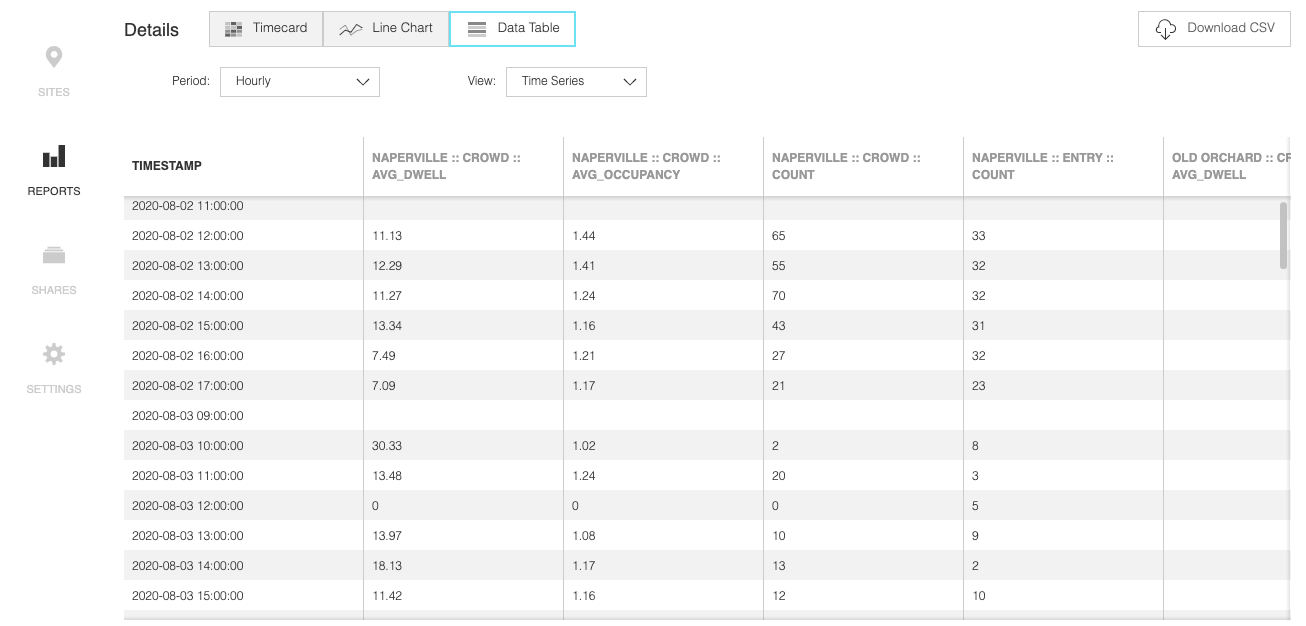This screenshot has width=1306, height=626.
Task: Click avg dwell value 13.97
Action: [x=387, y=536]
